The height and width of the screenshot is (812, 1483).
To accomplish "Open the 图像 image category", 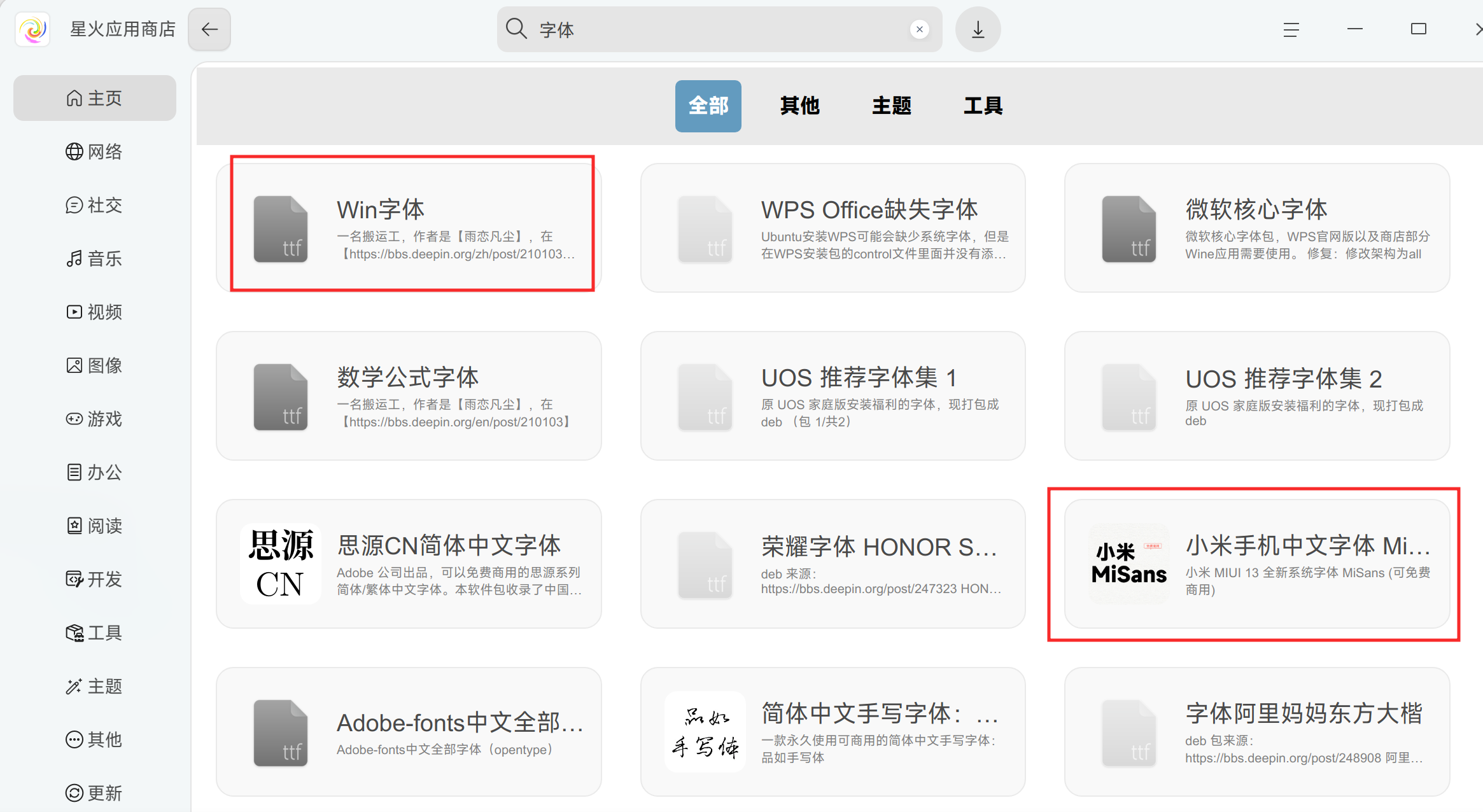I will coord(95,365).
